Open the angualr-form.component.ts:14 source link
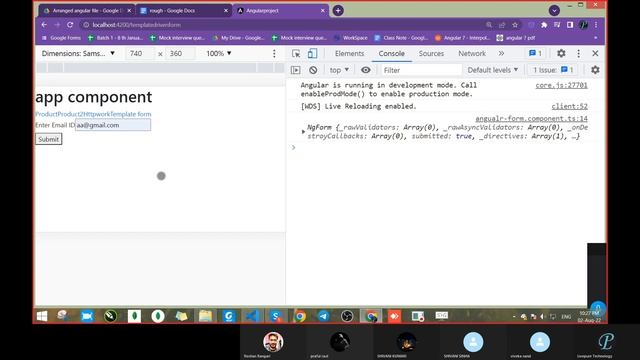The height and width of the screenshot is (360, 640). (531, 119)
